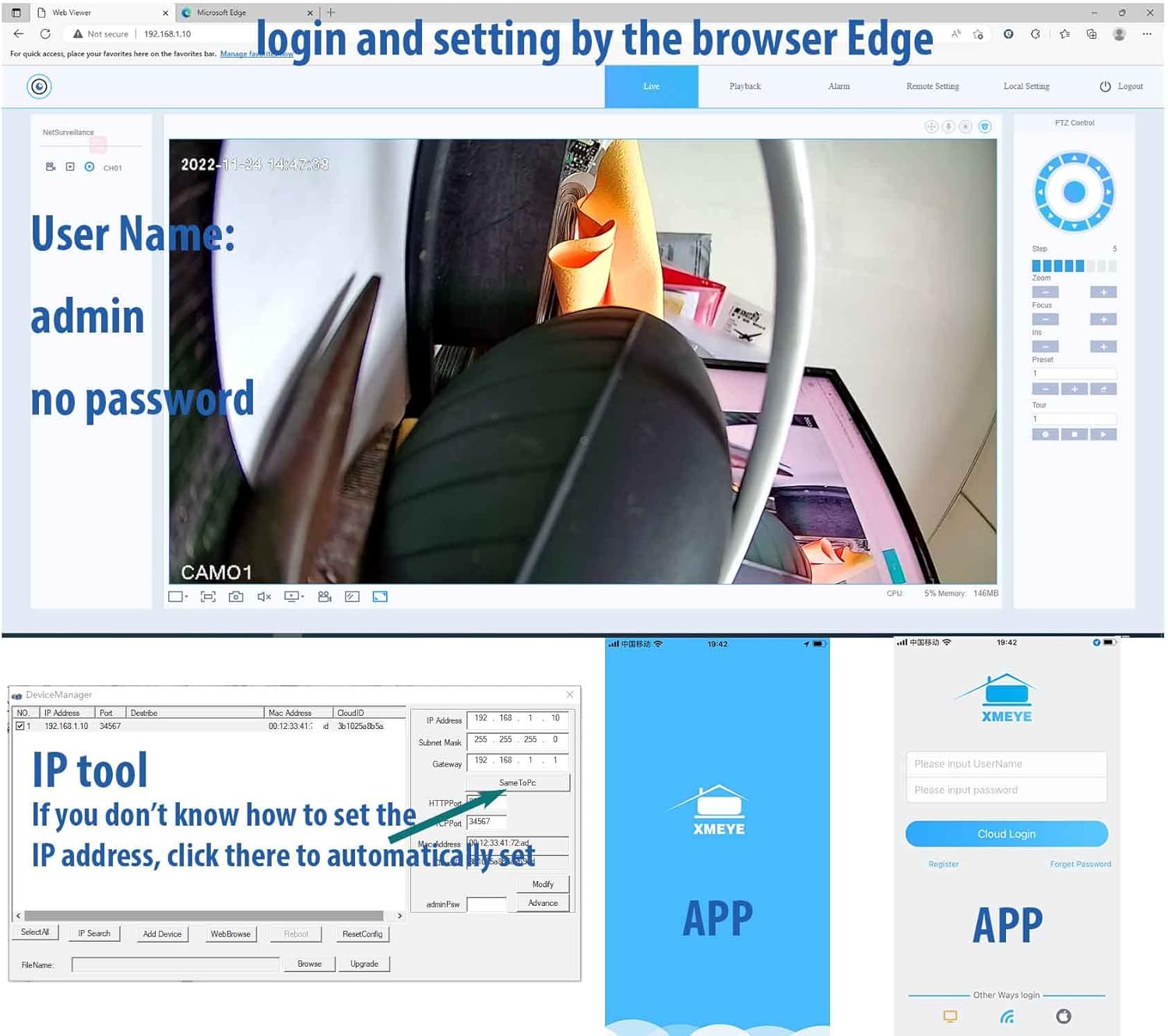
Task: Click the fit-to-window icon below video
Action: click(x=208, y=597)
